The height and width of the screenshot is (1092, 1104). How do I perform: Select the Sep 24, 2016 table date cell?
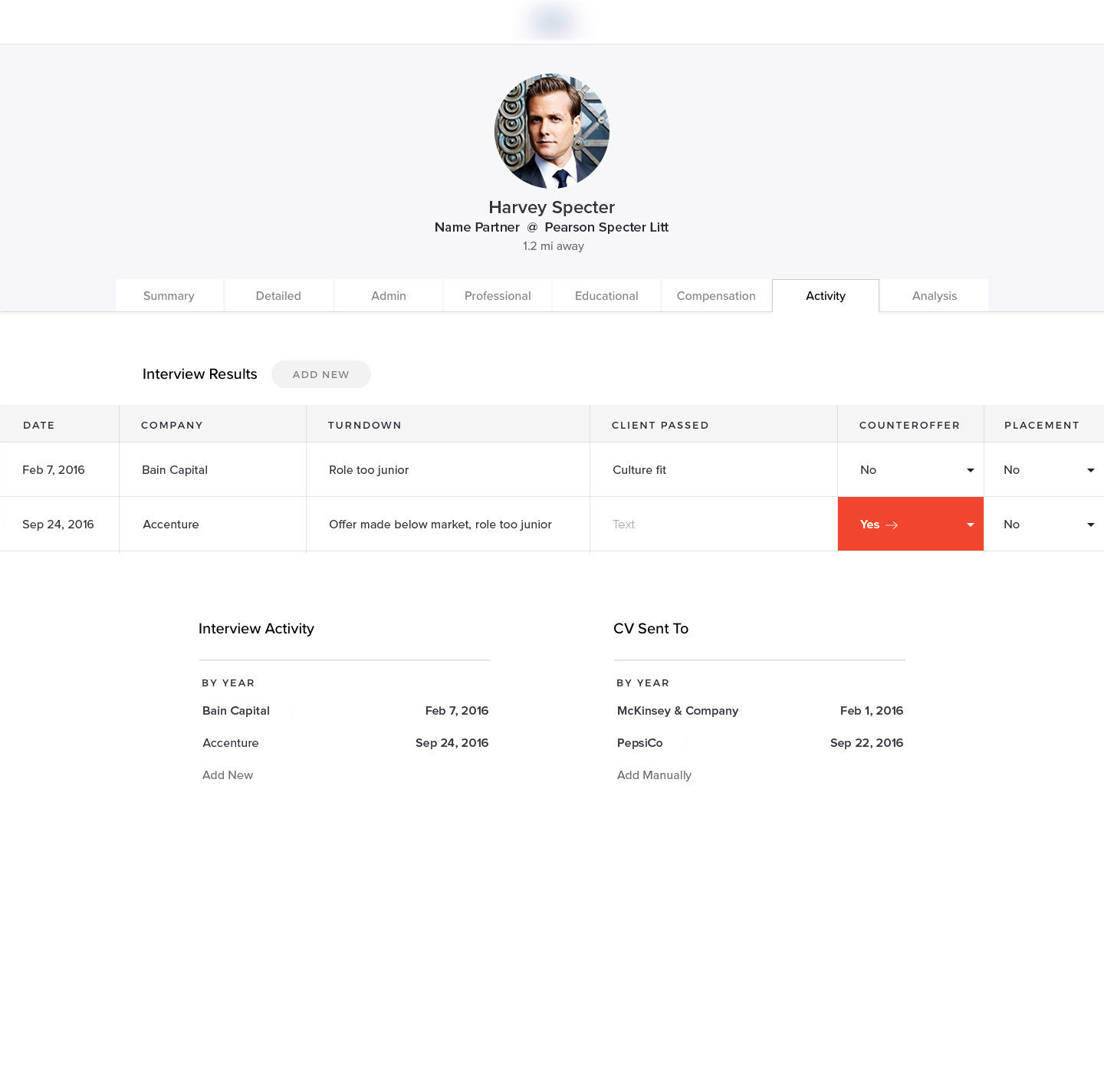[x=58, y=525]
